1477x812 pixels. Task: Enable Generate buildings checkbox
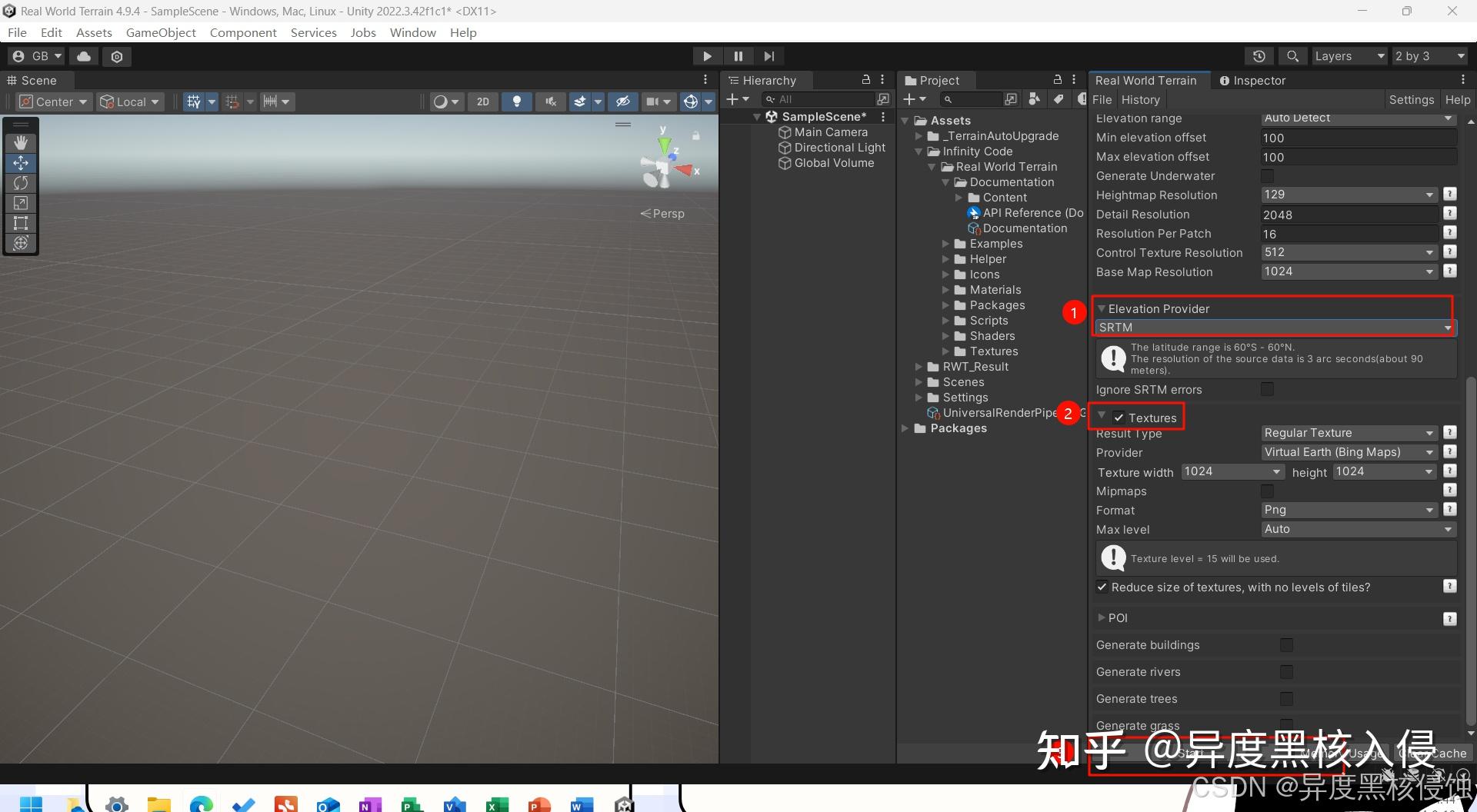tap(1288, 644)
